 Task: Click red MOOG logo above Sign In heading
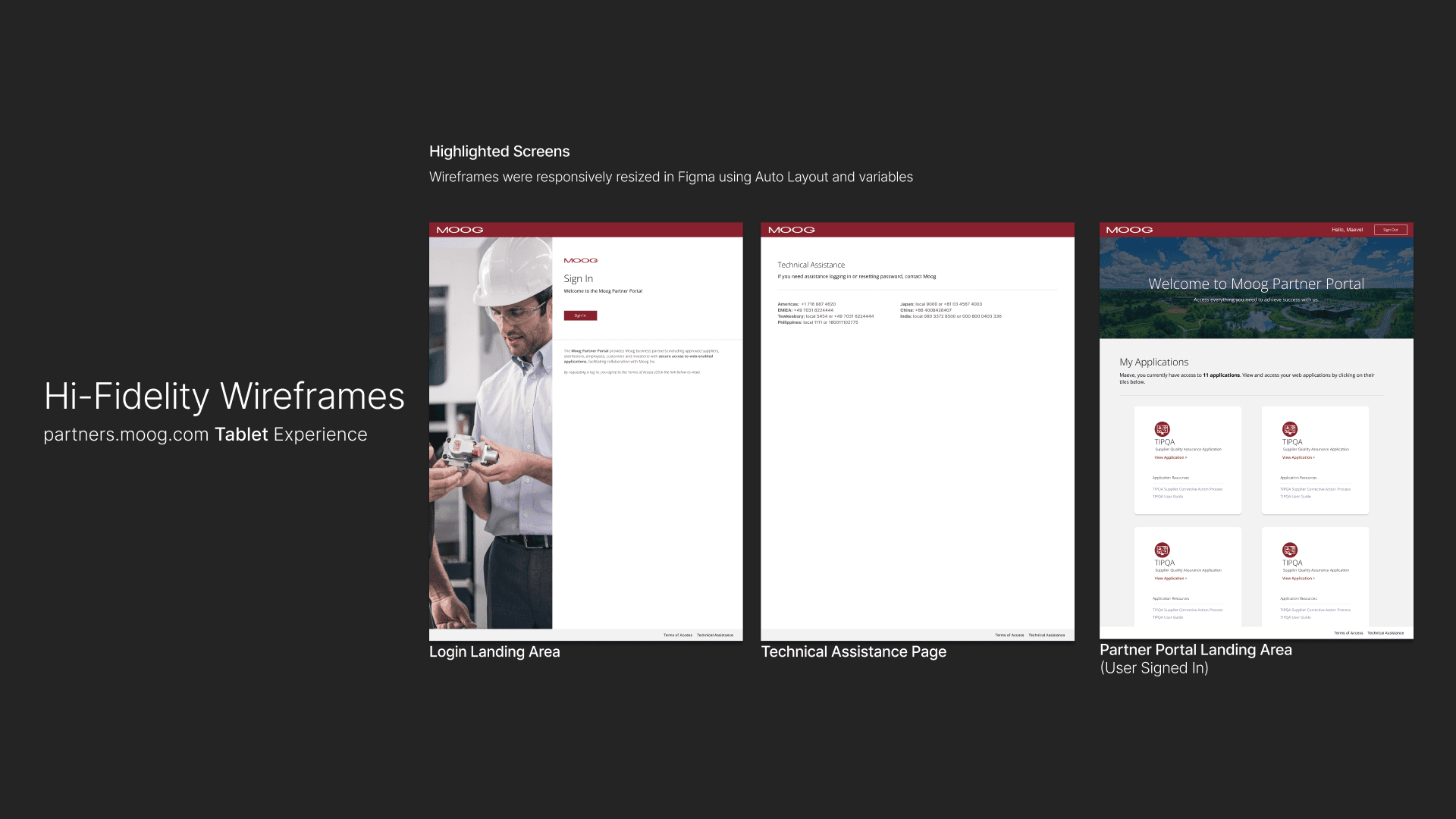pyautogui.click(x=580, y=260)
